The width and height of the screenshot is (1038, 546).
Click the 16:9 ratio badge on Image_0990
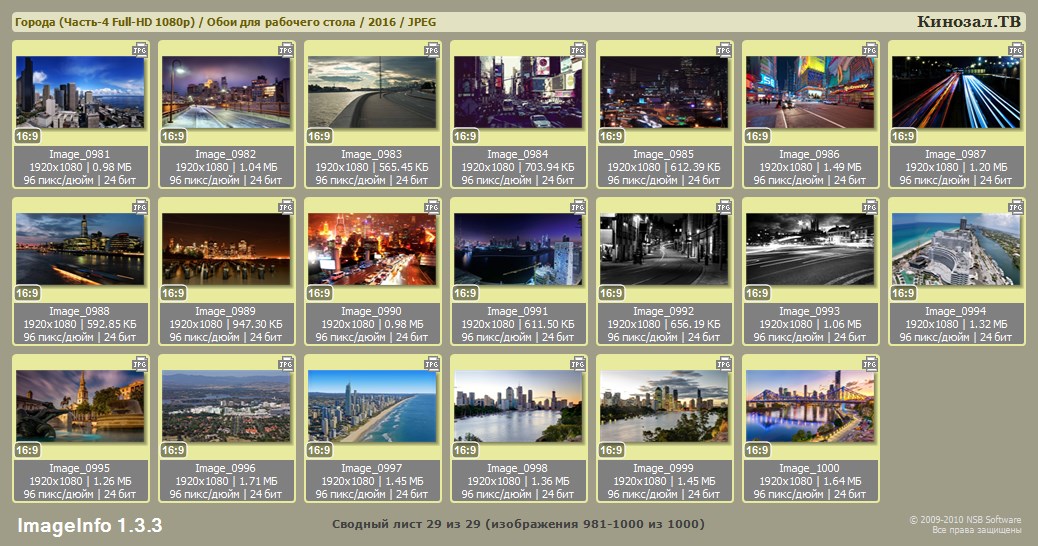tap(319, 293)
